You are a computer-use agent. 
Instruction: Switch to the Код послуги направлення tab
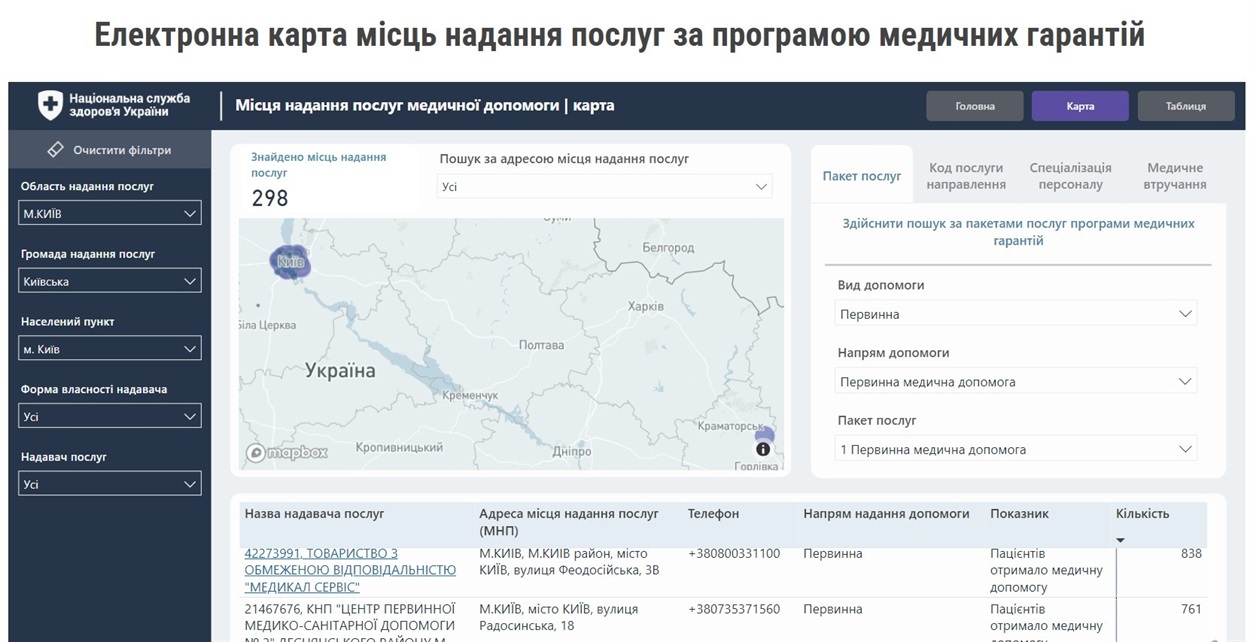click(x=965, y=176)
